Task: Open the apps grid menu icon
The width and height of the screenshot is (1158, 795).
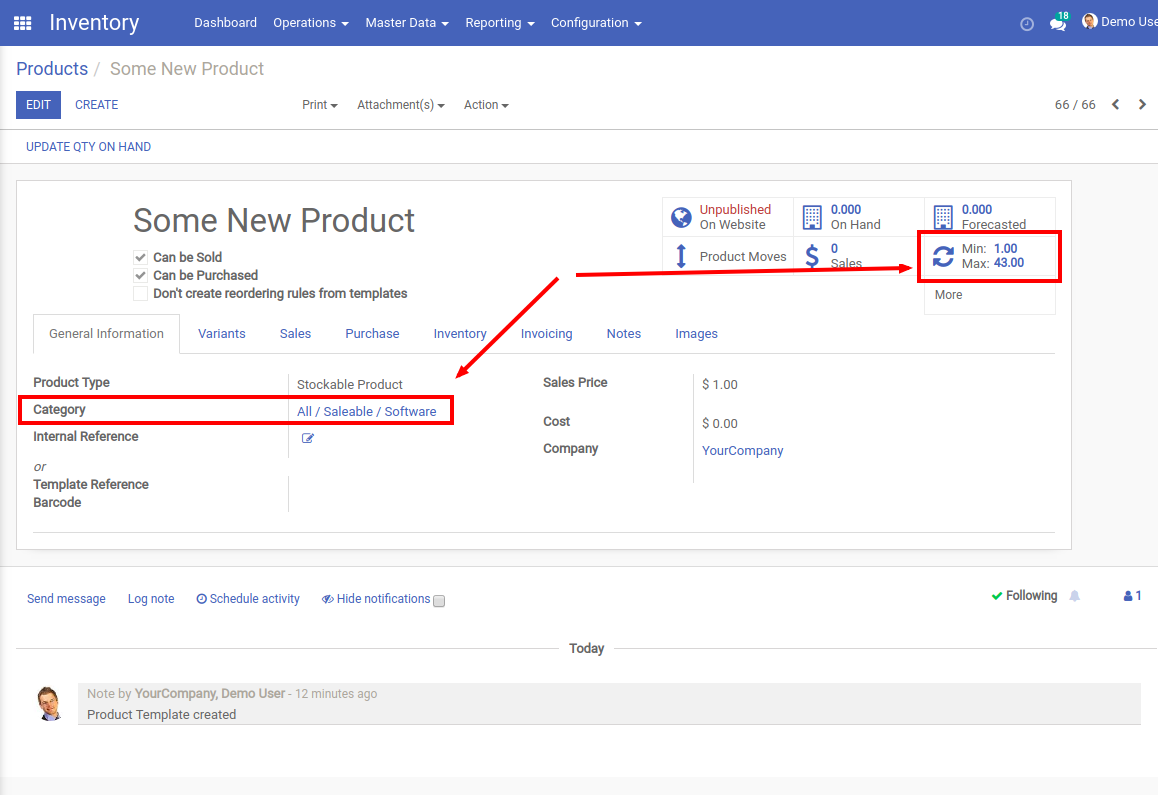Action: [22, 22]
